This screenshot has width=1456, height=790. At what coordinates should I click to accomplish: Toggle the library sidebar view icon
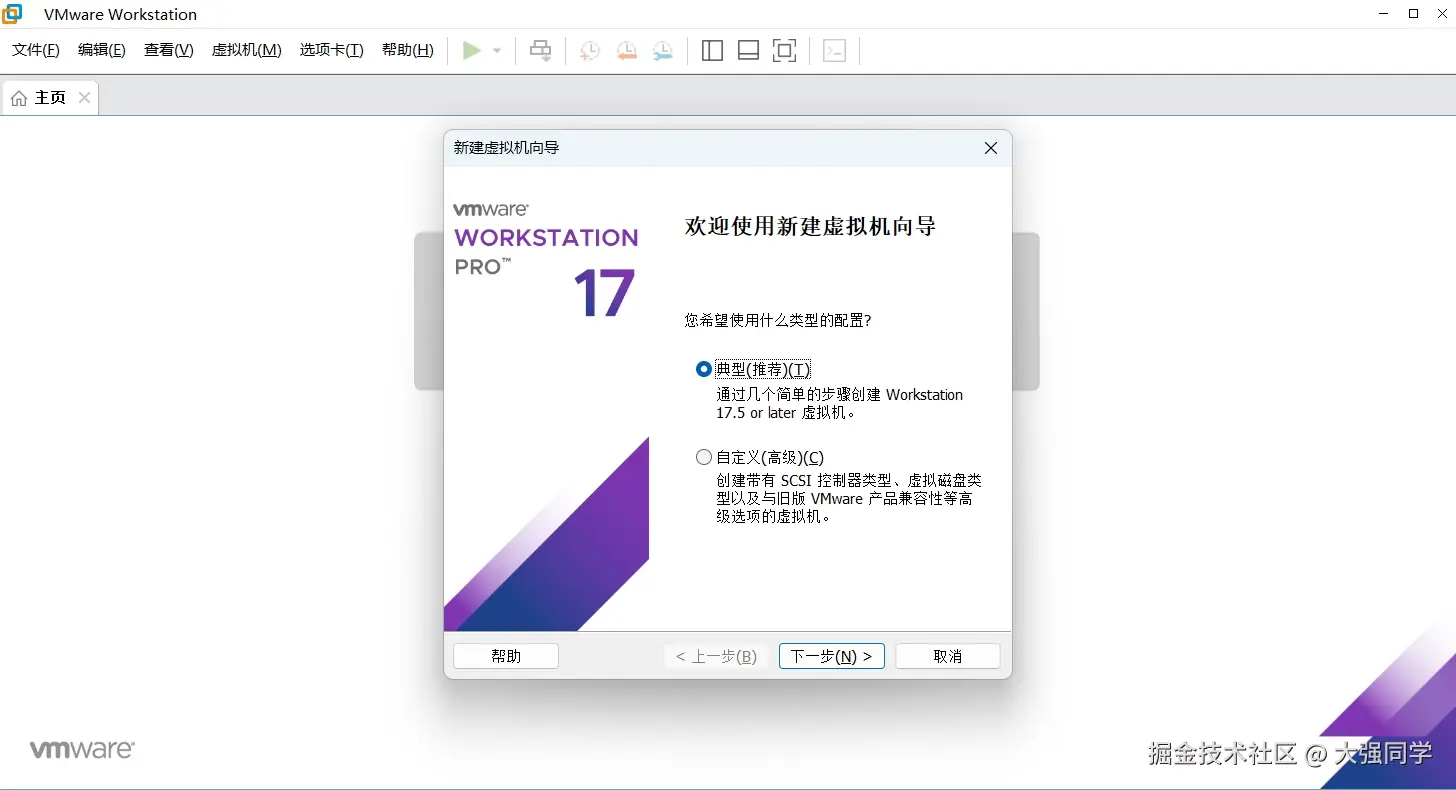pos(712,50)
